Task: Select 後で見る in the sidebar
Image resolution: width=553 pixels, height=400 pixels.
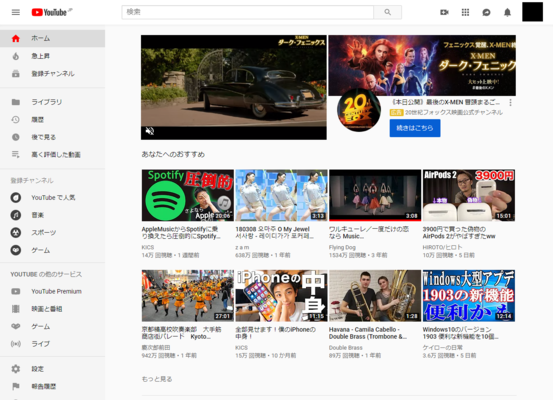Action: (x=52, y=137)
